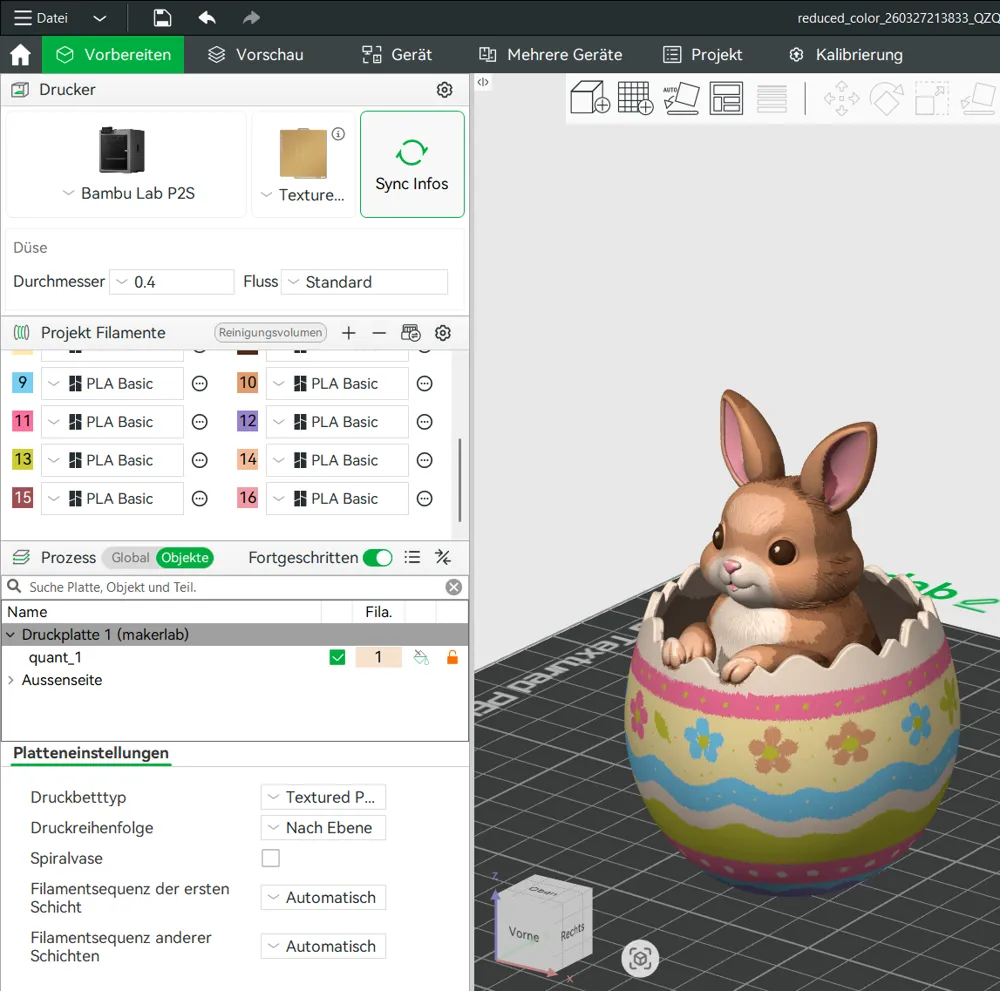Screen dimensions: 1000x991
Task: Click the orange lock icon on quant_1
Action: pyautogui.click(x=452, y=657)
